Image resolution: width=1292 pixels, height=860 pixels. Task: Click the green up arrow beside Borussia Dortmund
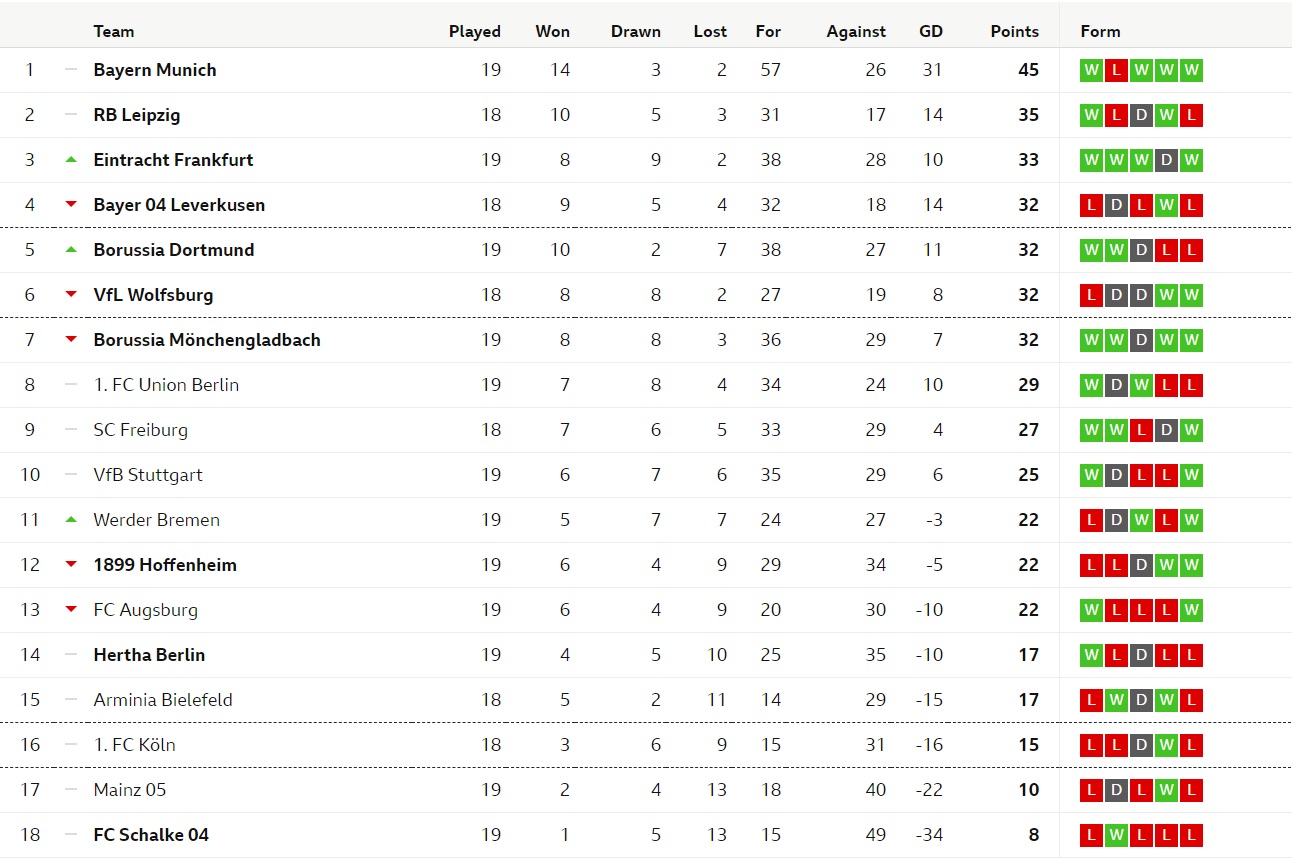[x=71, y=249]
